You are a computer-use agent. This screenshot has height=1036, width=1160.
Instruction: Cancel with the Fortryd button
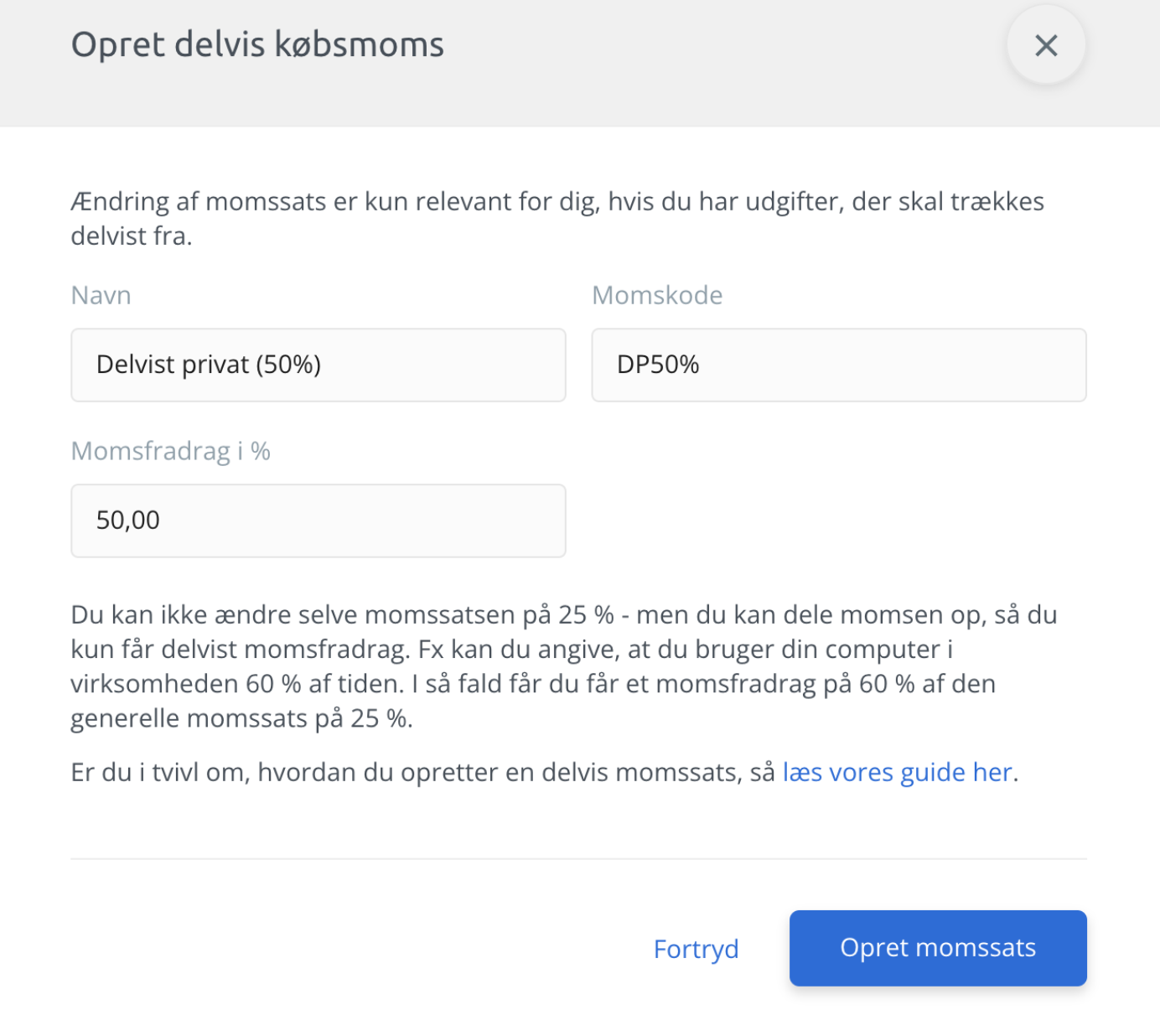tap(696, 949)
